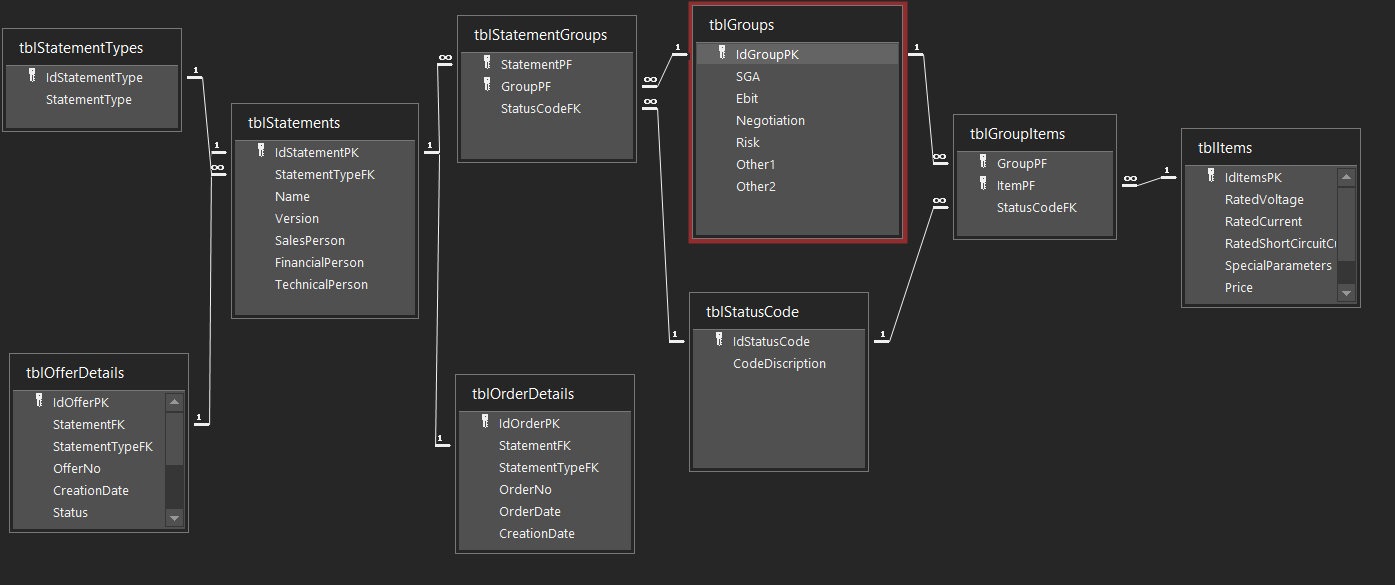Viewport: 1395px width, 585px height.
Task: Select Risk field in tblGroups
Action: 748,142
